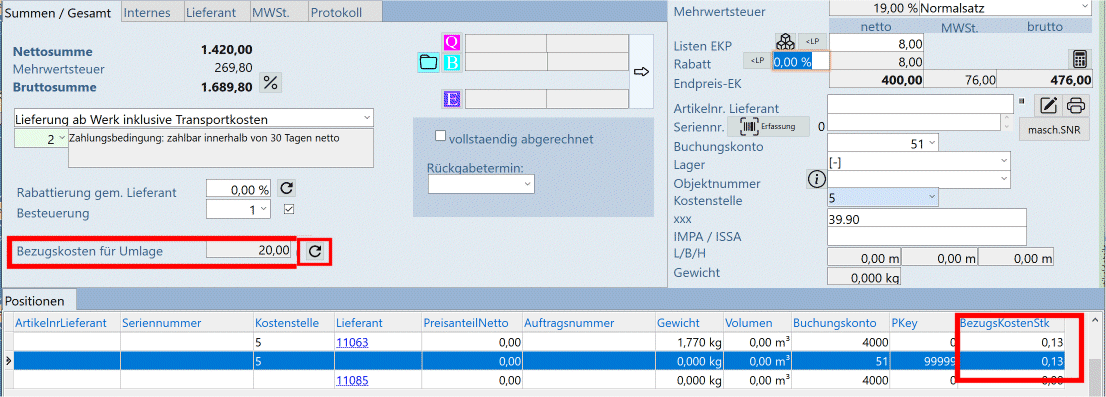This screenshot has width=1106, height=397.
Task: Click the xxx field containing 39.90
Action: pos(927,219)
